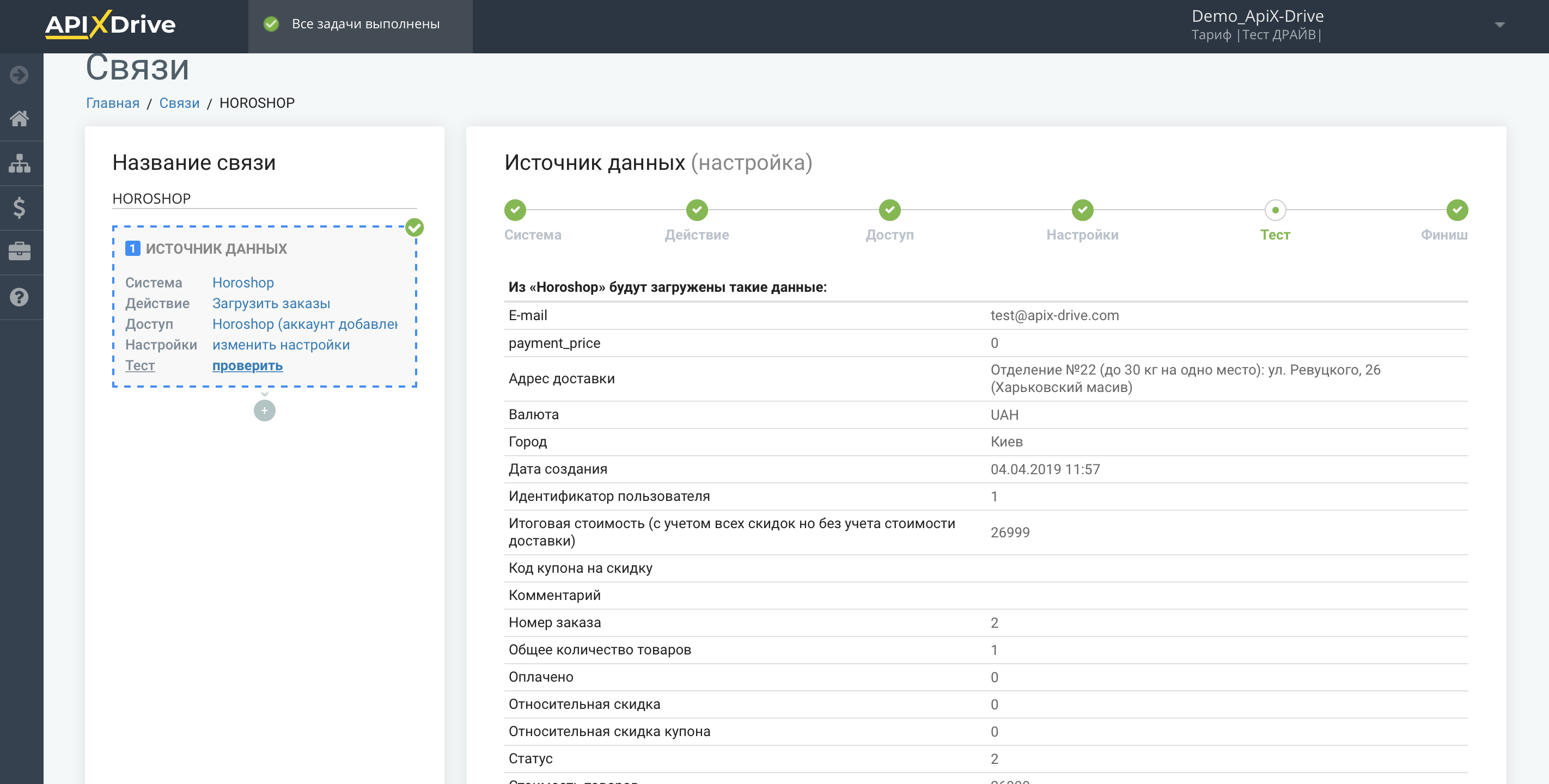The width and height of the screenshot is (1549, 784).
Task: Click Номер заказа row label
Action: [554, 623]
